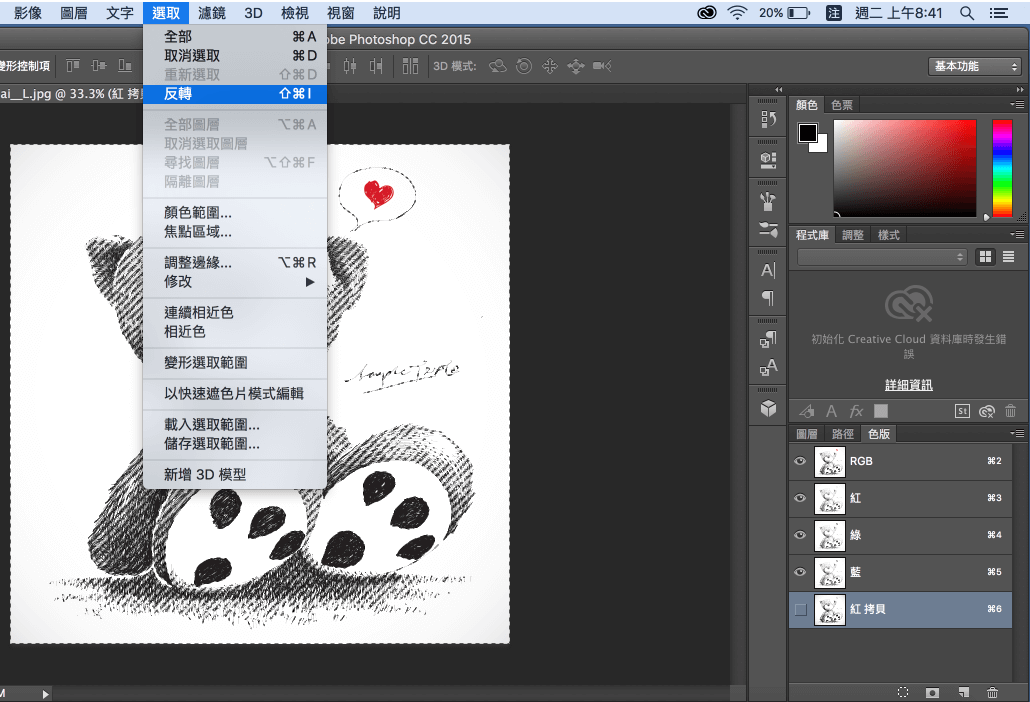Open the Character panel icon
Image resolution: width=1030 pixels, height=702 pixels.
768,270
